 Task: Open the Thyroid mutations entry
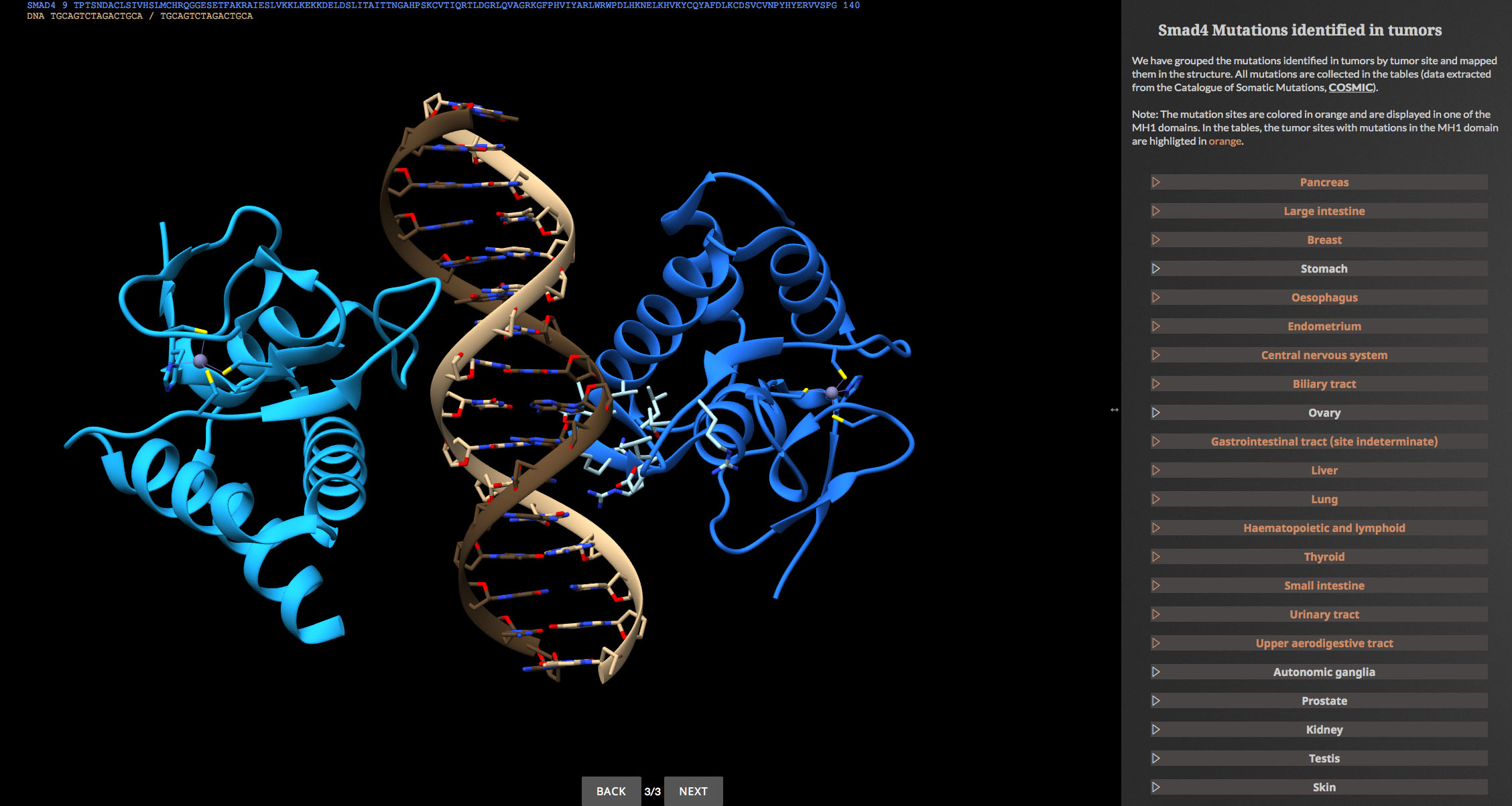[1324, 557]
